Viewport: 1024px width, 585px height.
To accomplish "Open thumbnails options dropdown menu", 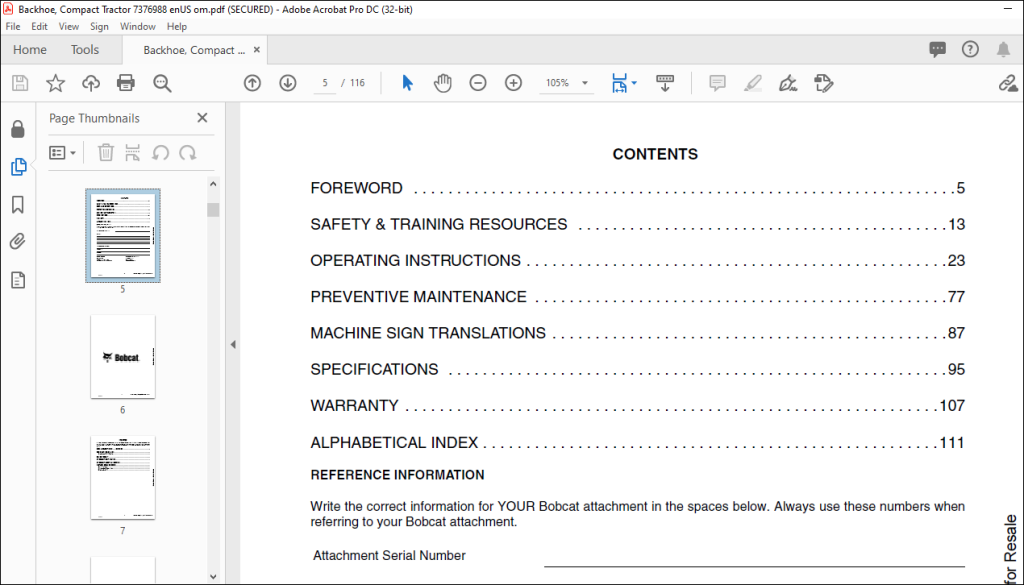I will 63,153.
